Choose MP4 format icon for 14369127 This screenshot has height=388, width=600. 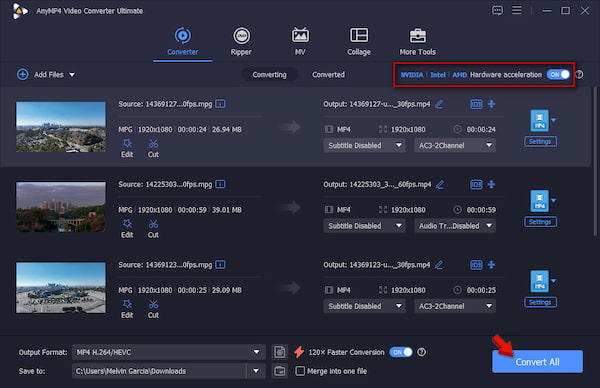[x=539, y=120]
